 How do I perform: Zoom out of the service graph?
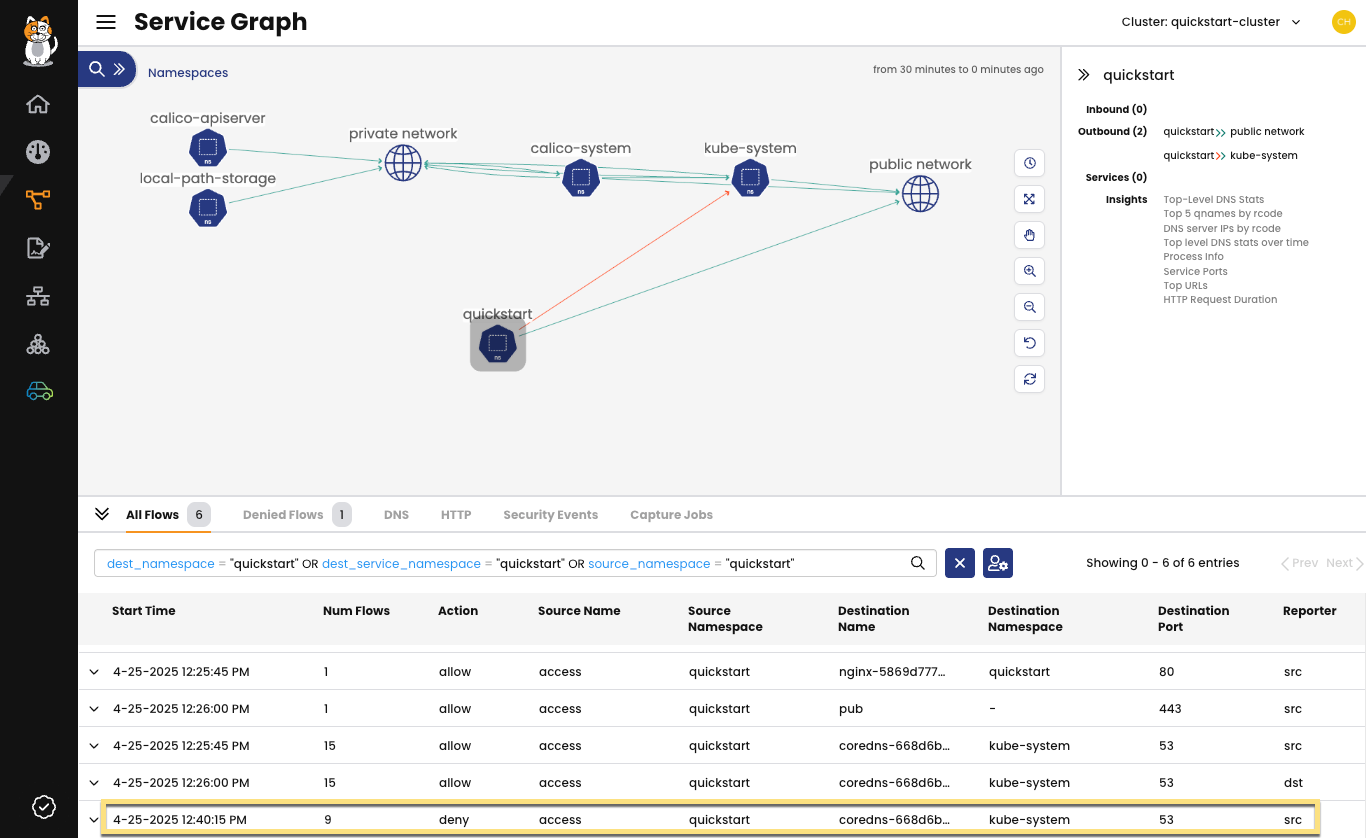(1029, 307)
